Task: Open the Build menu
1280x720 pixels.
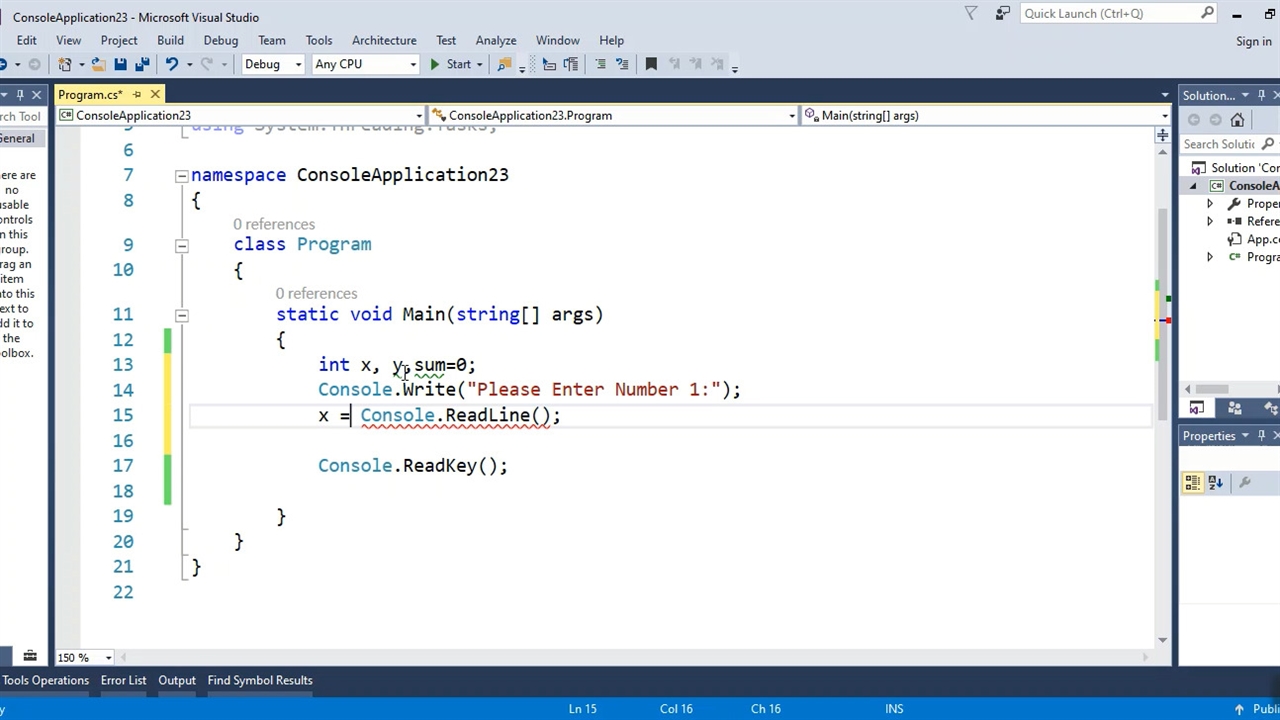Action: tap(170, 40)
